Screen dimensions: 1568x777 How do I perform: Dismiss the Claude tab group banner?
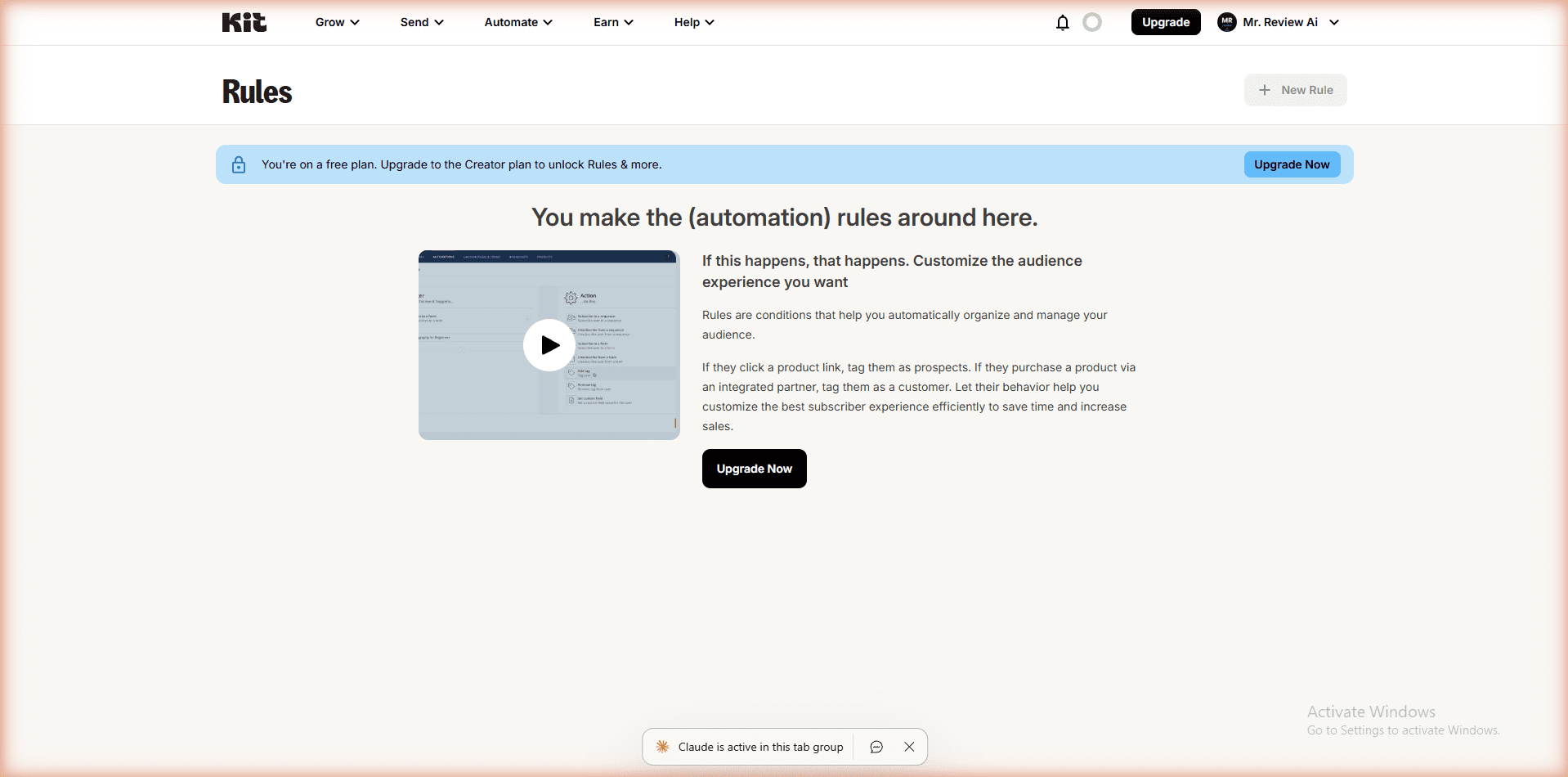coord(909,747)
